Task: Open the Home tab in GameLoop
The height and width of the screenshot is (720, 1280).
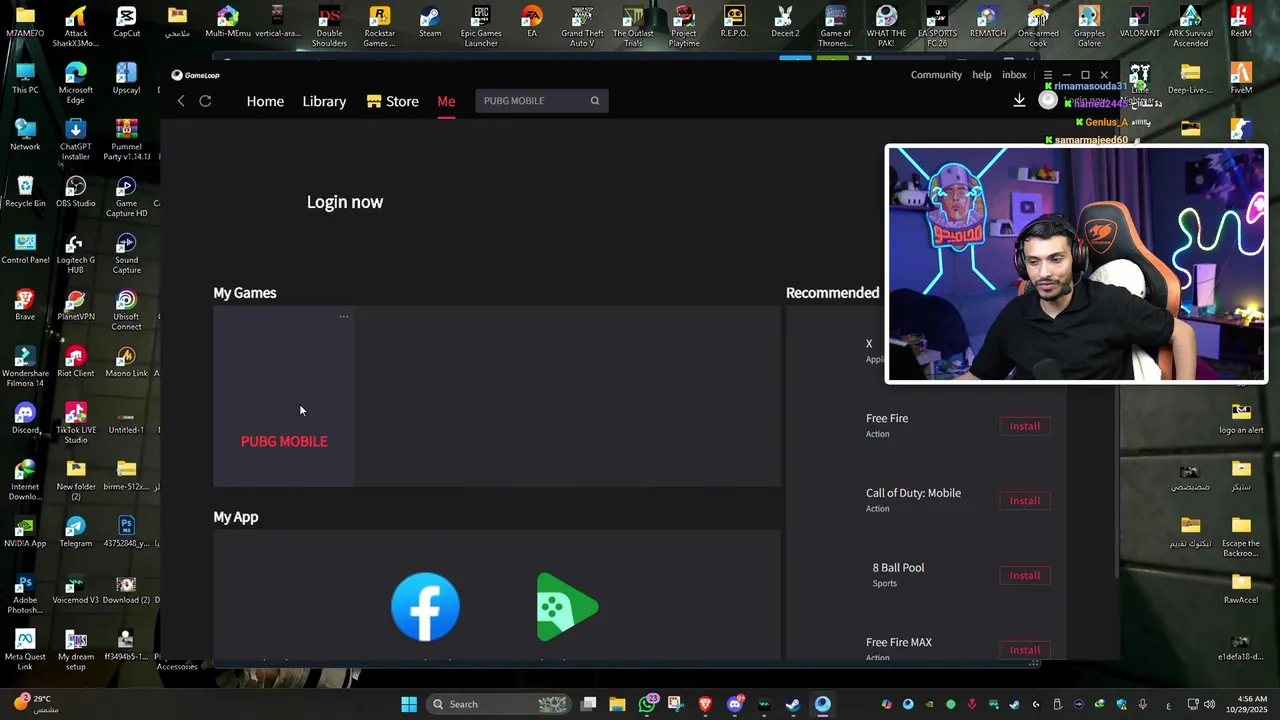Action: [x=265, y=101]
